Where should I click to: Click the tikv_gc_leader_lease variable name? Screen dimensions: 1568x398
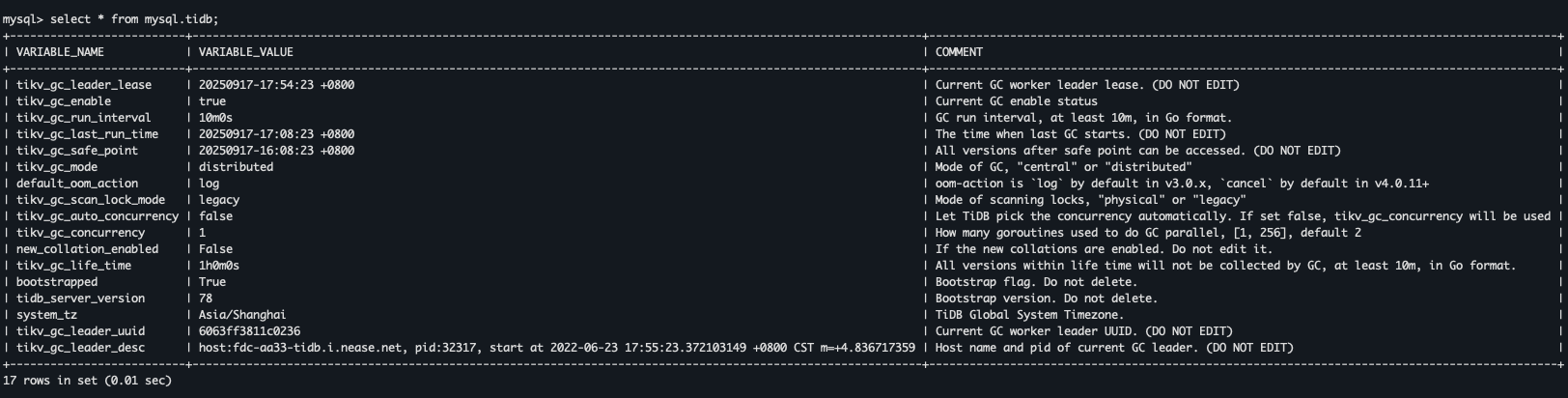84,85
